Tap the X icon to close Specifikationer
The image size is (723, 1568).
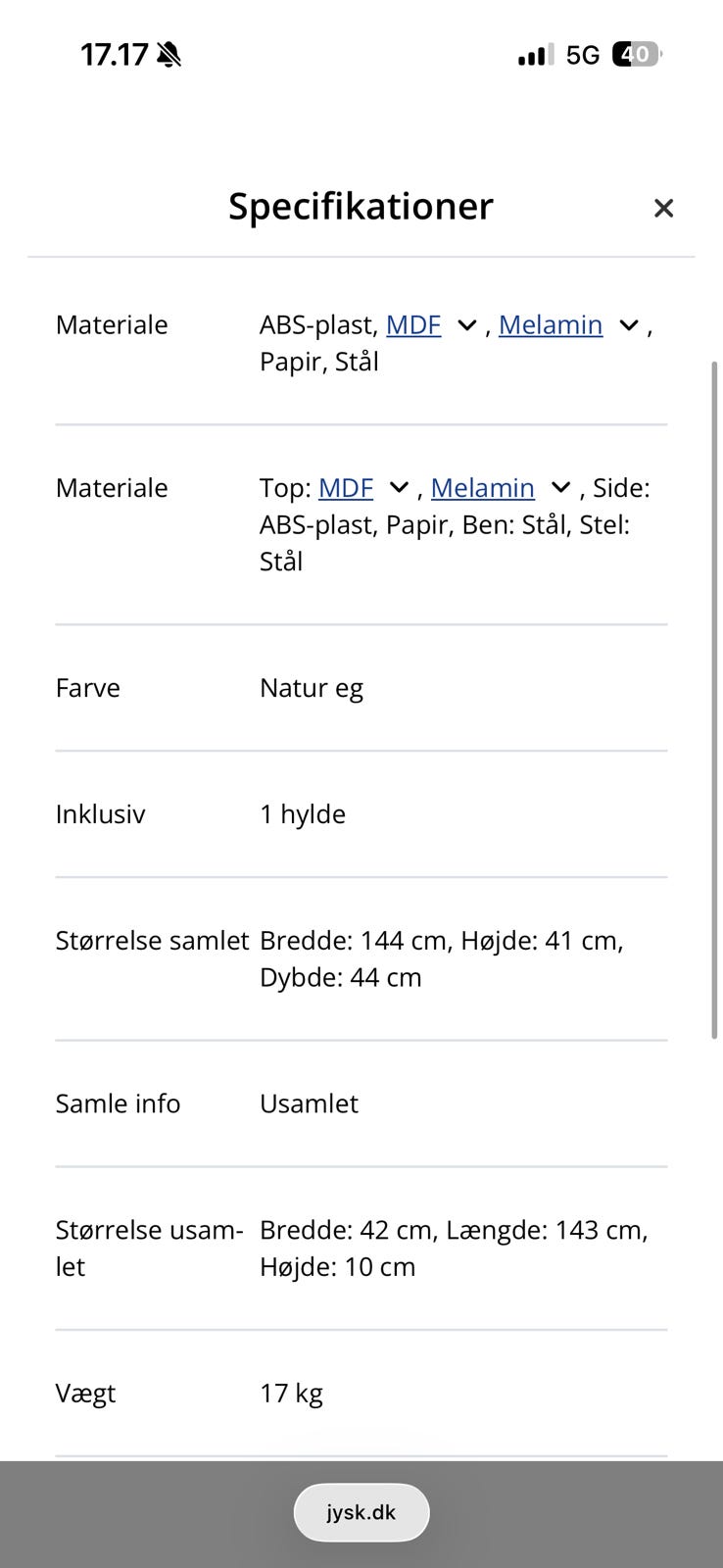tap(664, 207)
